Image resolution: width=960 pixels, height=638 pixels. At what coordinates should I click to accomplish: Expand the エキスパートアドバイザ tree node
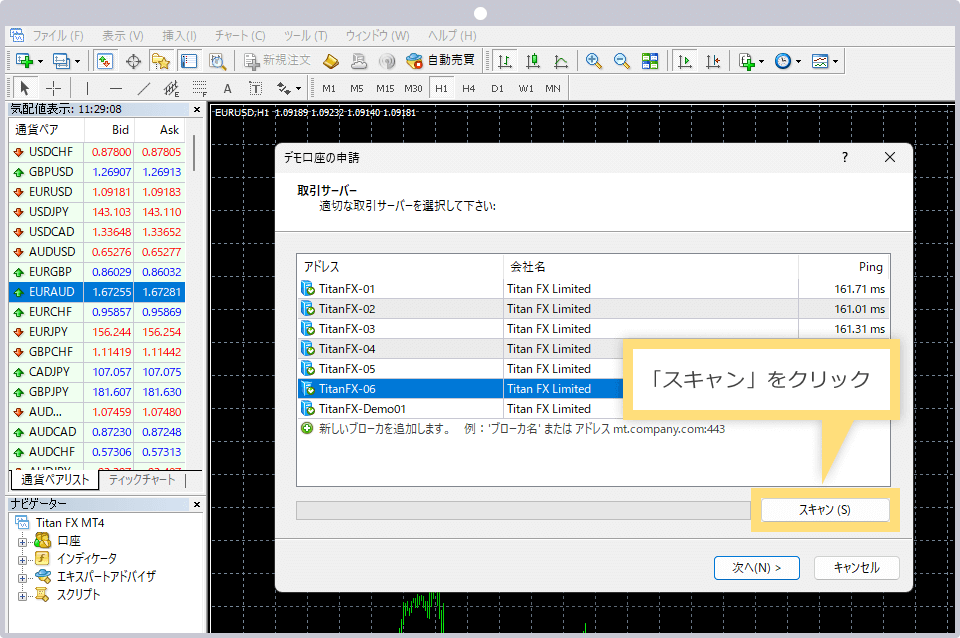[x=22, y=577]
